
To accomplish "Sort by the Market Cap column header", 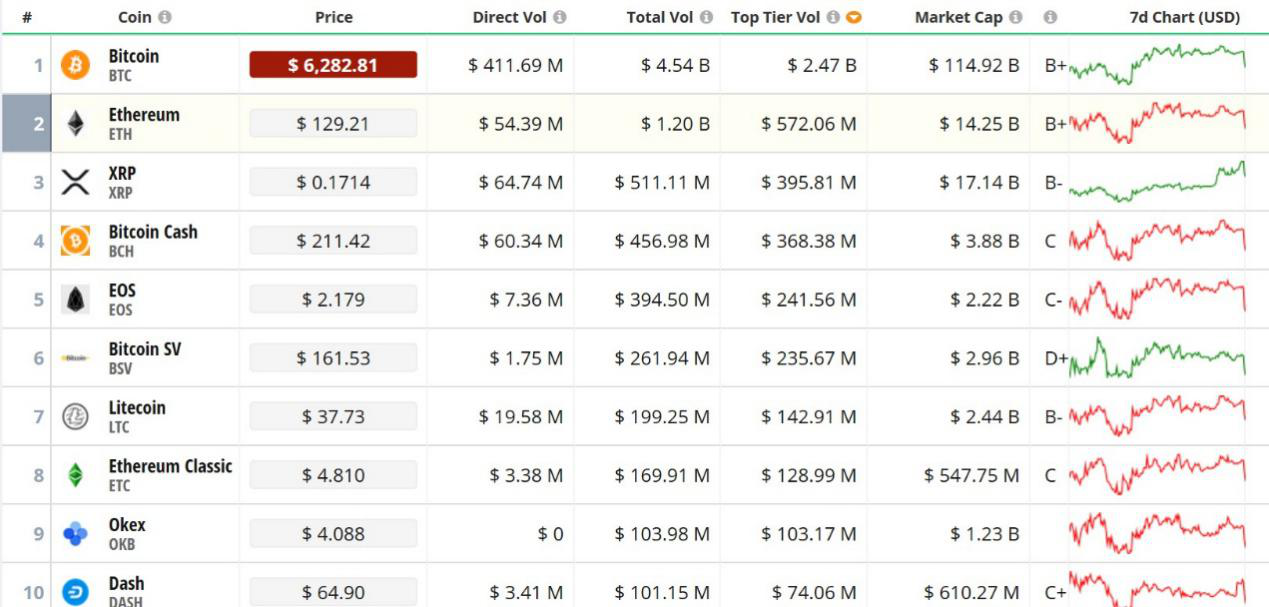I will pyautogui.click(x=958, y=17).
